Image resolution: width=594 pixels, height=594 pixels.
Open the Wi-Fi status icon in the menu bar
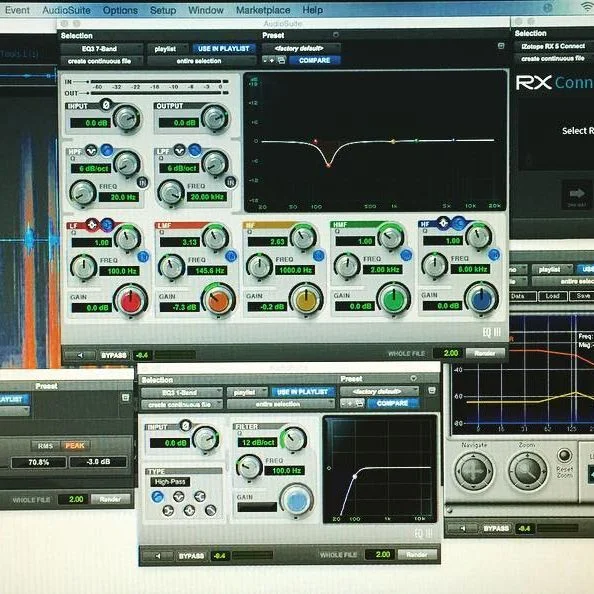coord(586,7)
